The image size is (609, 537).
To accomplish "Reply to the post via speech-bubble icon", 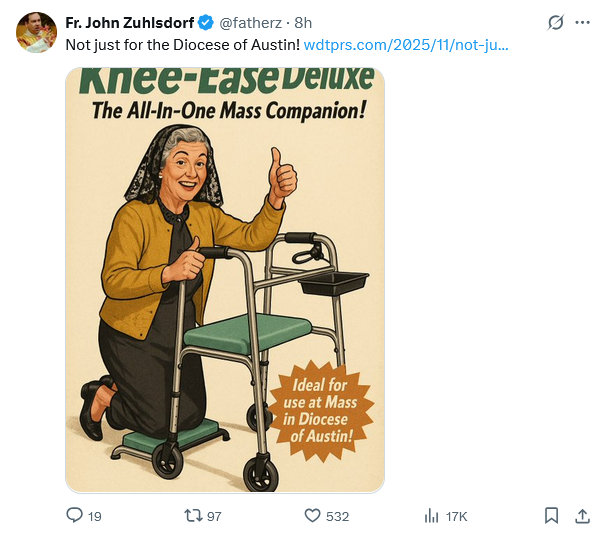I will [74, 516].
